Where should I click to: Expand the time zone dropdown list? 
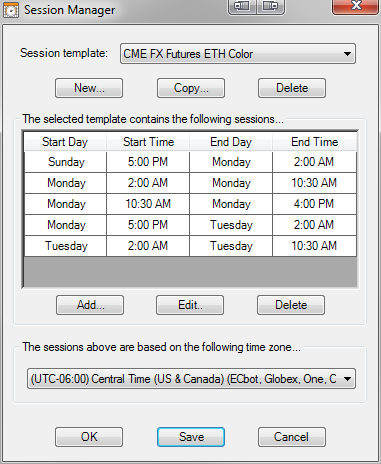[191, 379]
